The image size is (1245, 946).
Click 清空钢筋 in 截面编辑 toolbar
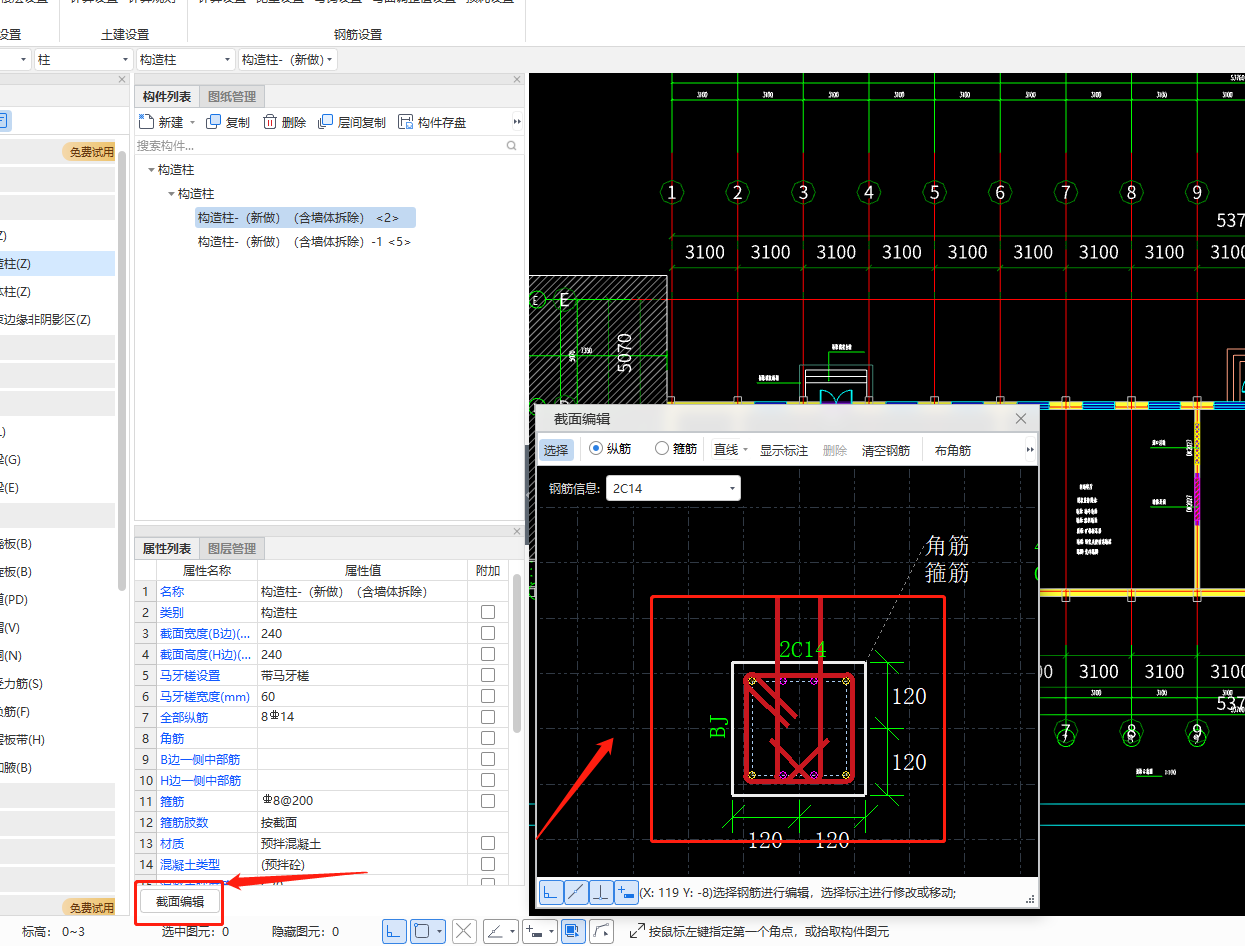pos(886,450)
